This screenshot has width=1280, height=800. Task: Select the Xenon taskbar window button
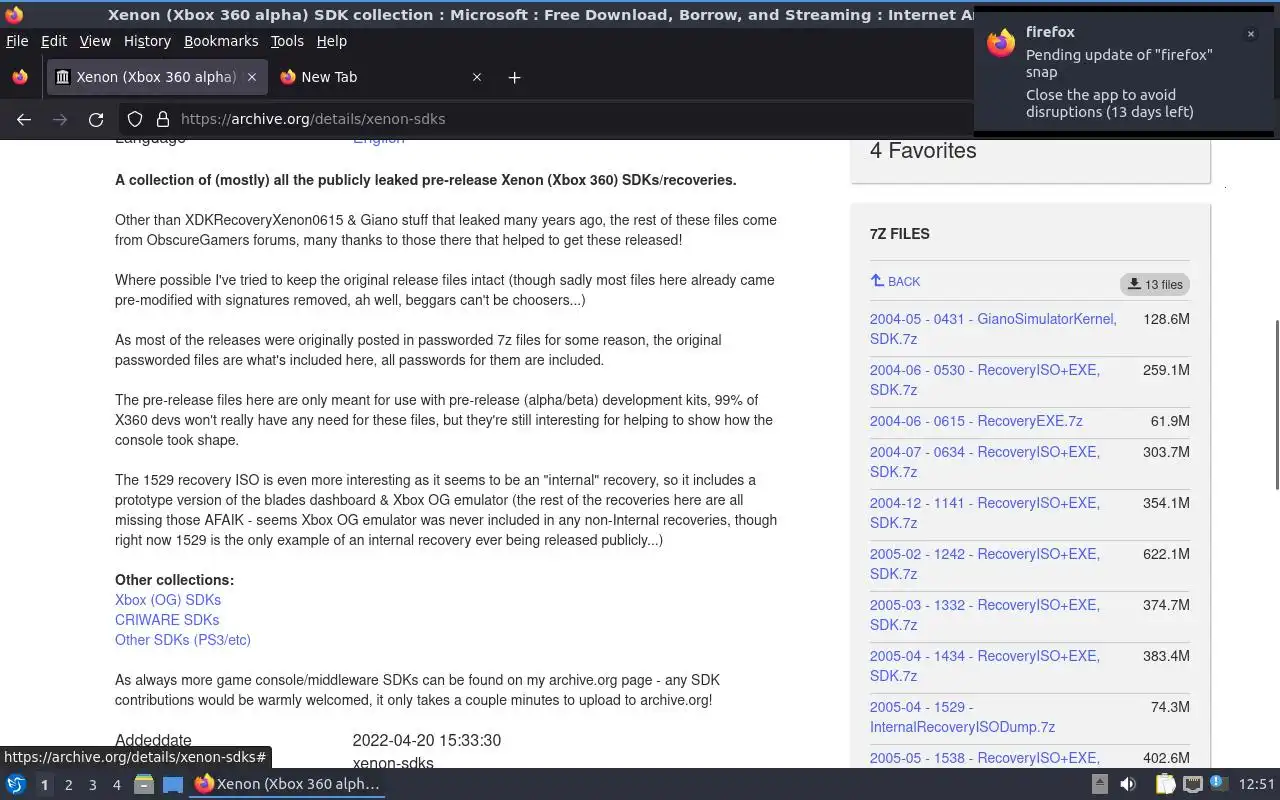287,784
